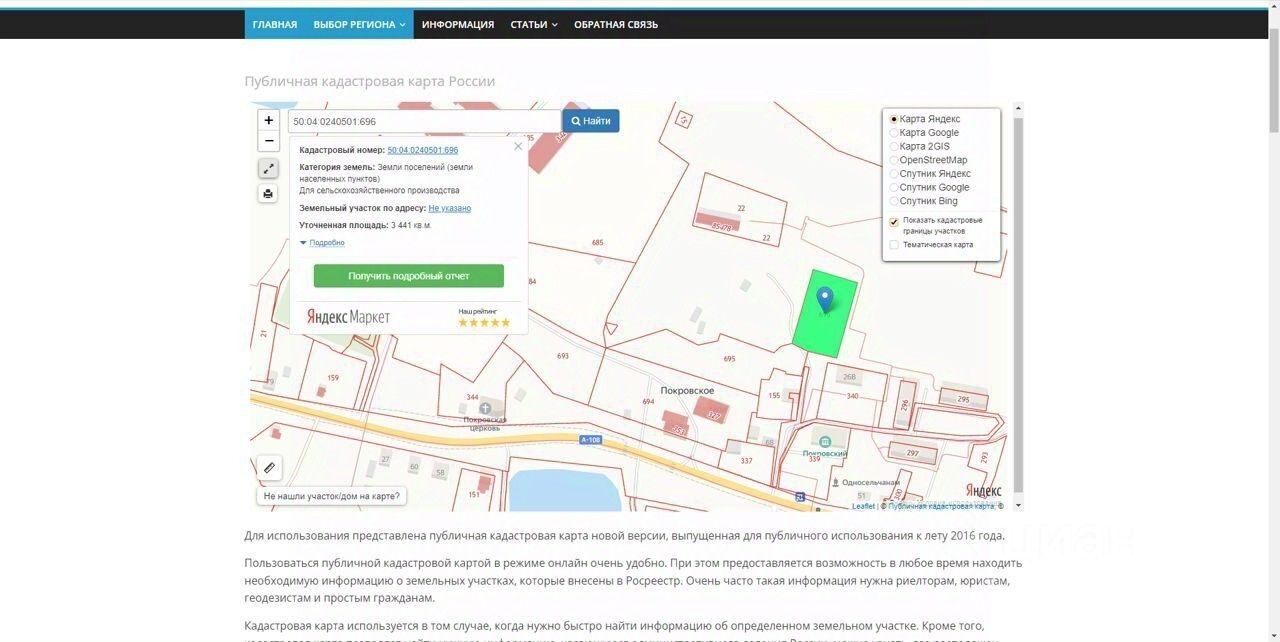Image resolution: width=1280 pixels, height=642 pixels.
Task: Click the Покровское village label
Action: click(x=687, y=391)
